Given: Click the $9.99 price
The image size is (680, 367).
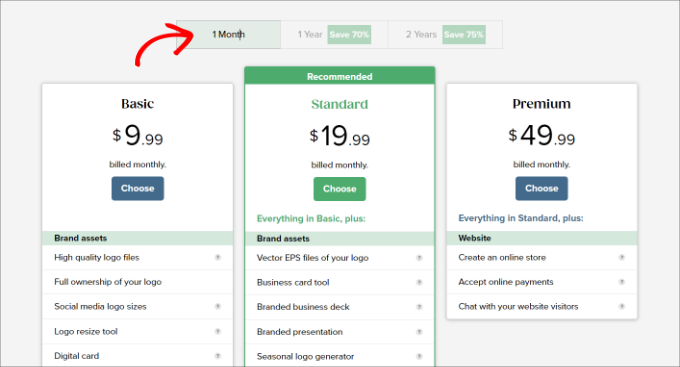Looking at the screenshot, I should tap(137, 135).
